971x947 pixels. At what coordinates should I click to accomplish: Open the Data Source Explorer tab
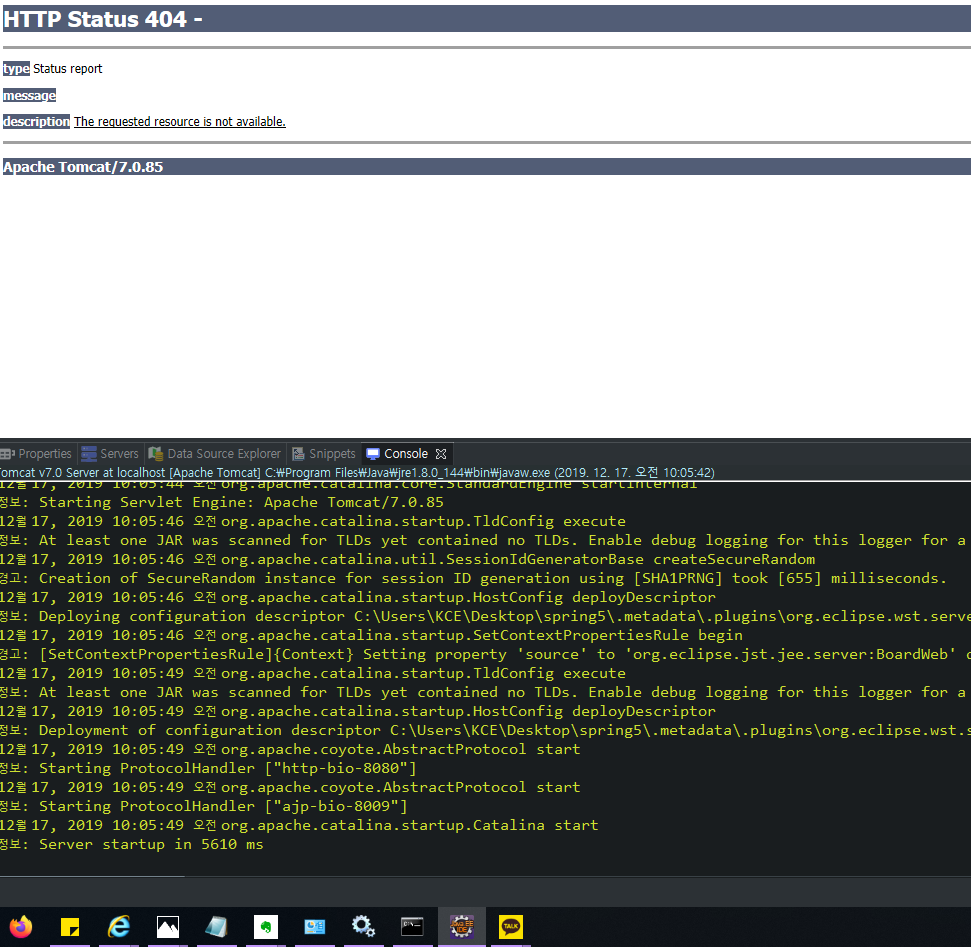pyautogui.click(x=215, y=453)
